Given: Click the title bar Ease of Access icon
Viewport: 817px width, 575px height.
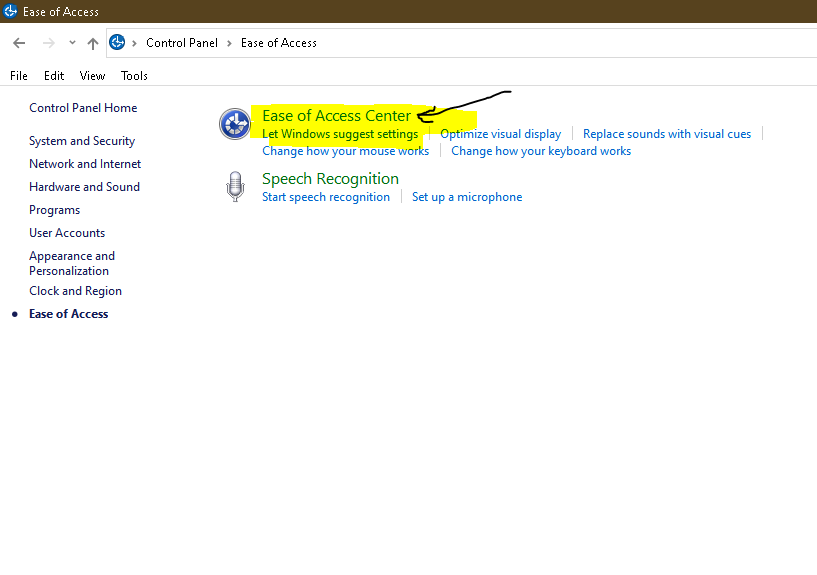Looking at the screenshot, I should click(x=10, y=11).
